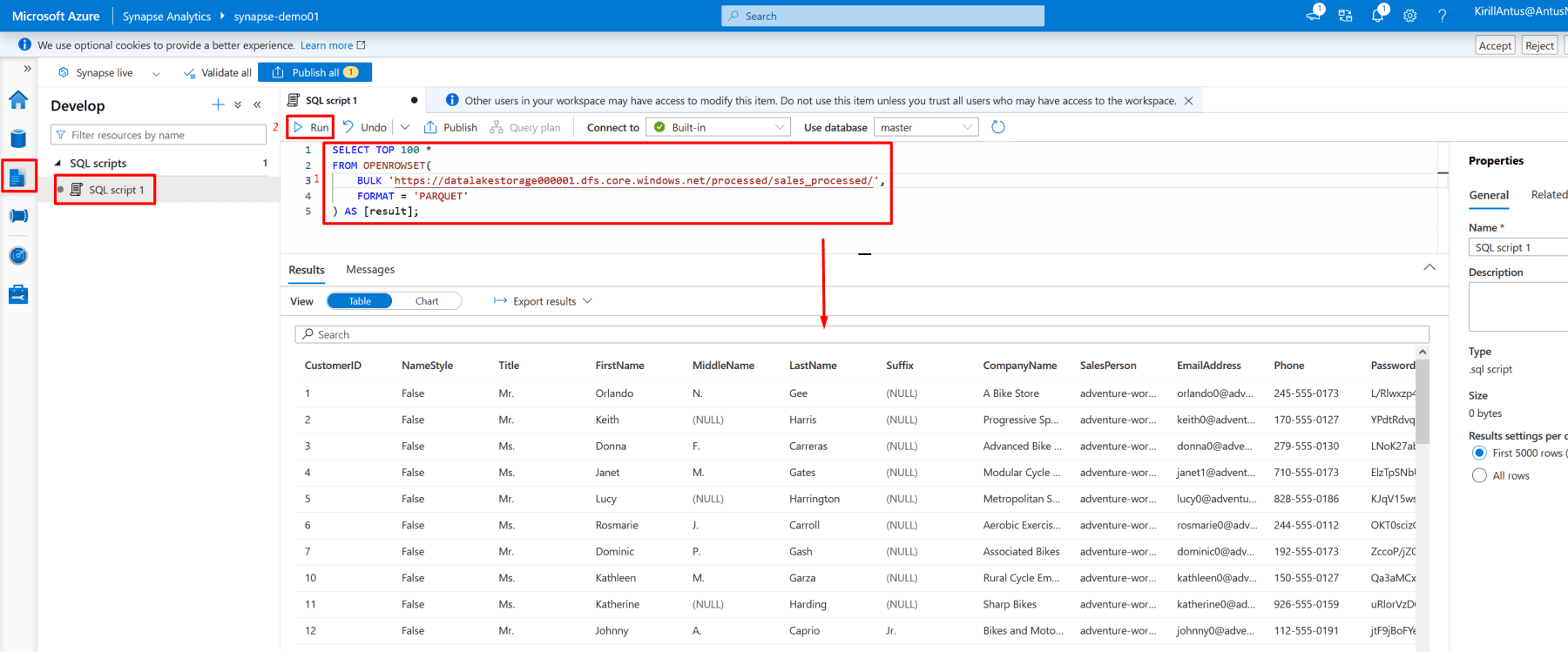This screenshot has width=1568, height=652.
Task: Switch results view to Chart
Action: pyautogui.click(x=427, y=301)
